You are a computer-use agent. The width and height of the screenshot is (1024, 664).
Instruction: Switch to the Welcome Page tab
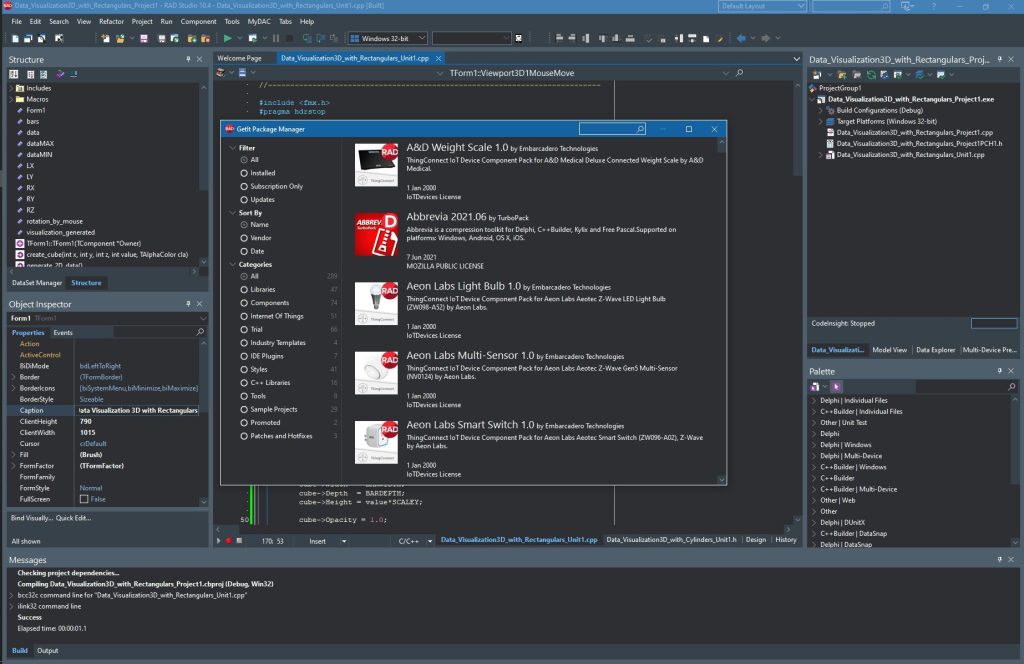[x=239, y=58]
